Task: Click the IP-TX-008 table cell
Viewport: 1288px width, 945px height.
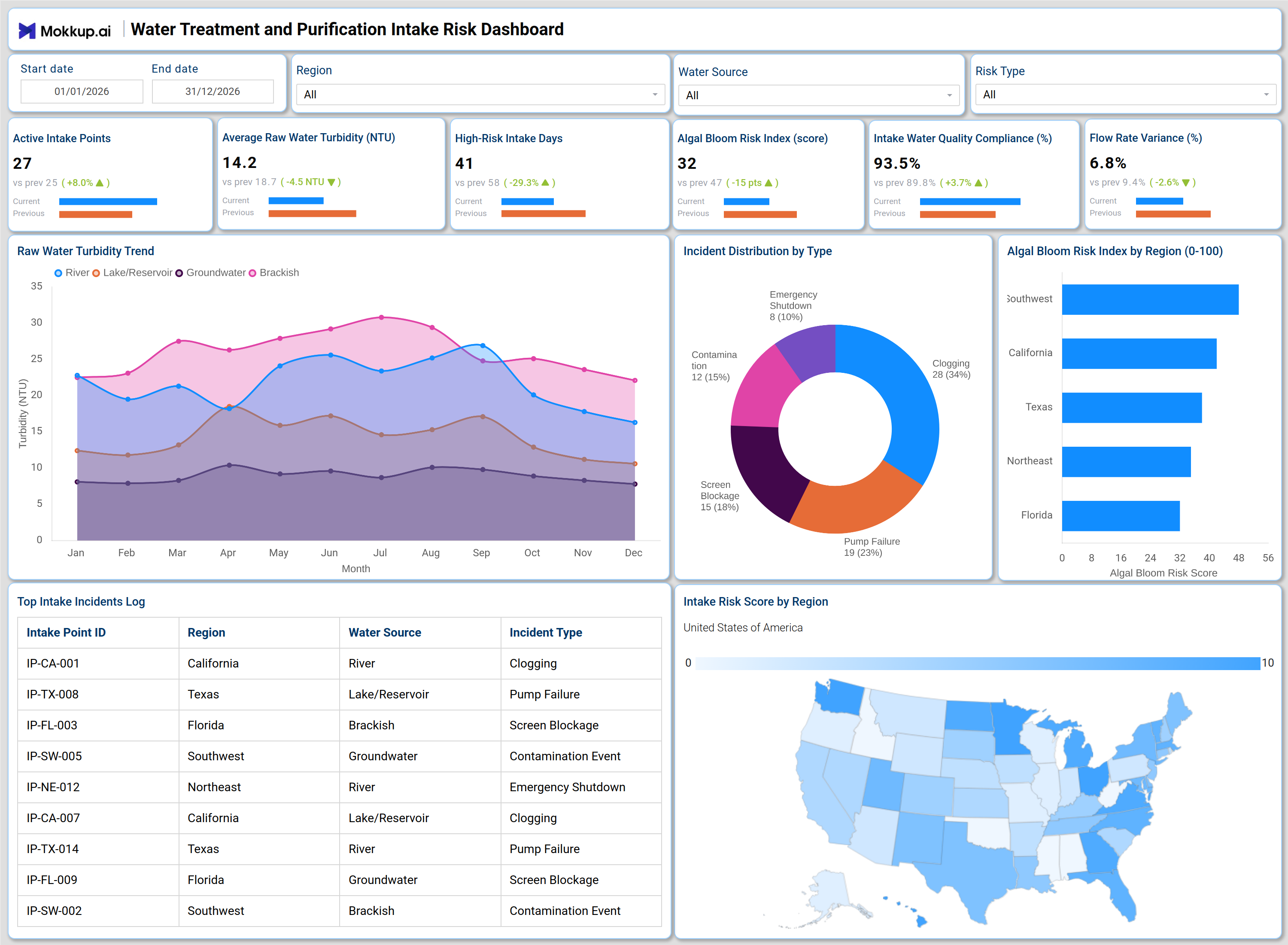Action: coord(98,695)
